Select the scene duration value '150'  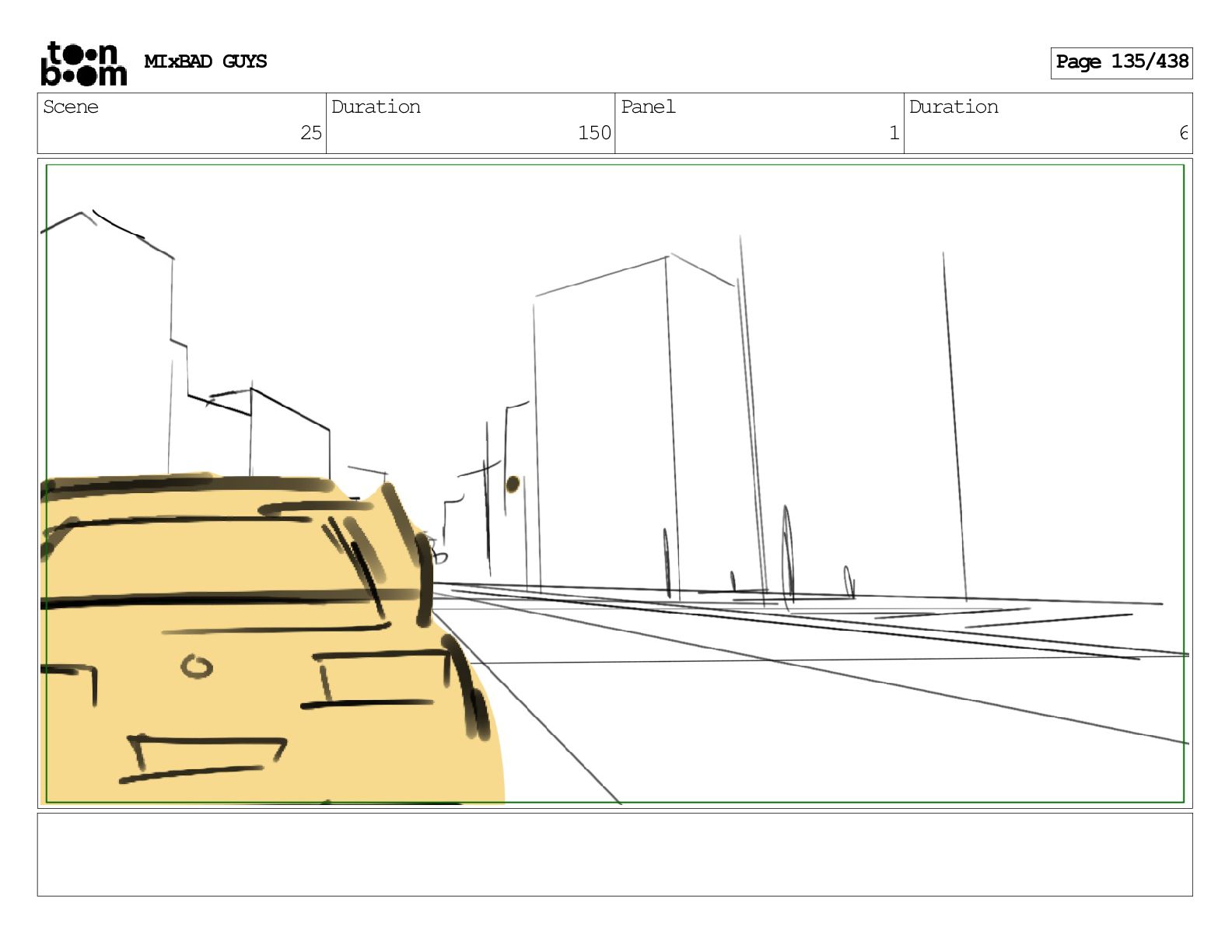point(594,133)
